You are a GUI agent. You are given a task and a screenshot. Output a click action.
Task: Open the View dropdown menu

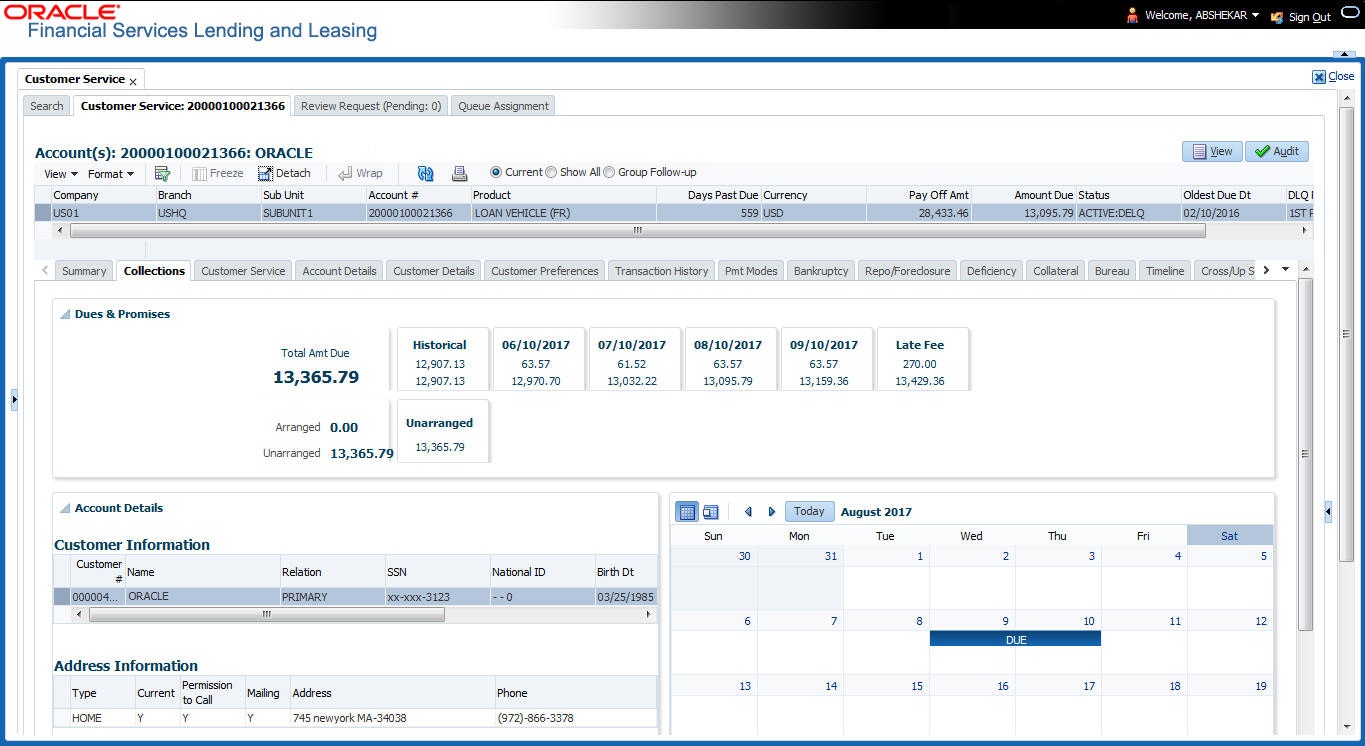click(x=60, y=174)
